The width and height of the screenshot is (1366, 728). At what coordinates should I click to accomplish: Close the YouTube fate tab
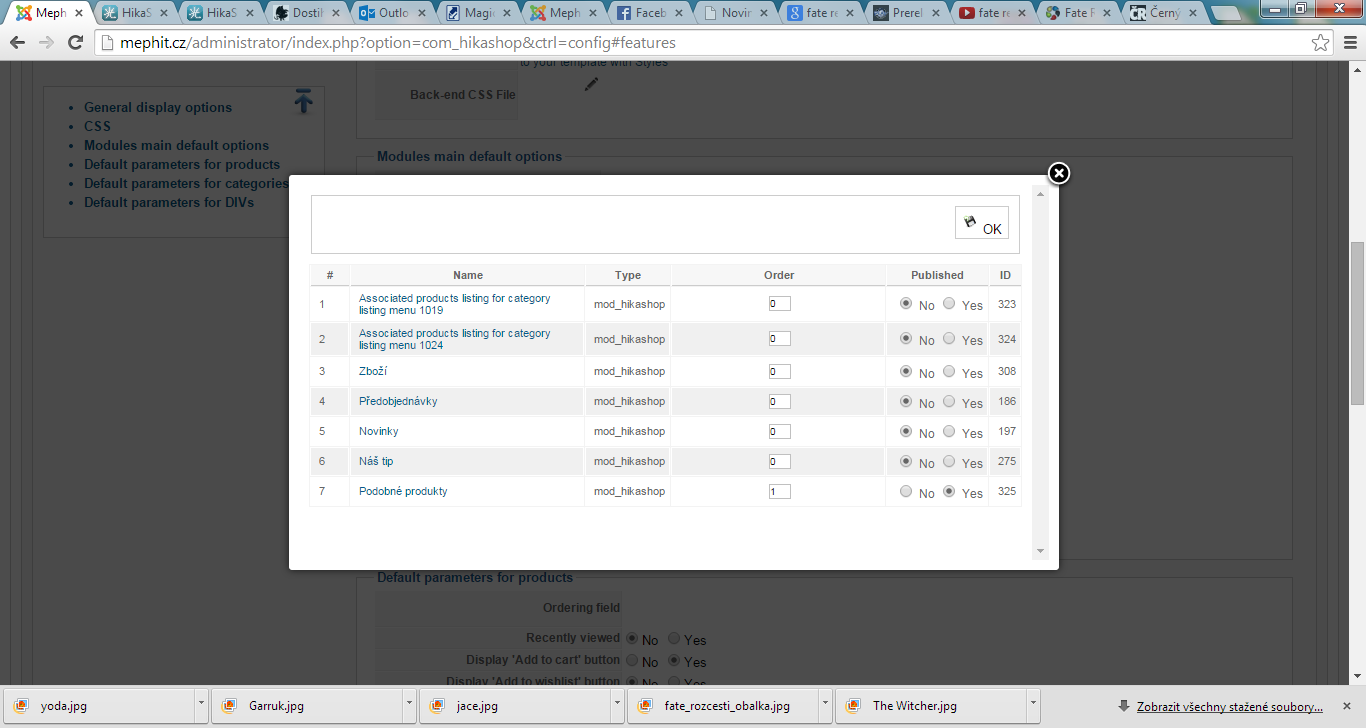(x=1023, y=14)
